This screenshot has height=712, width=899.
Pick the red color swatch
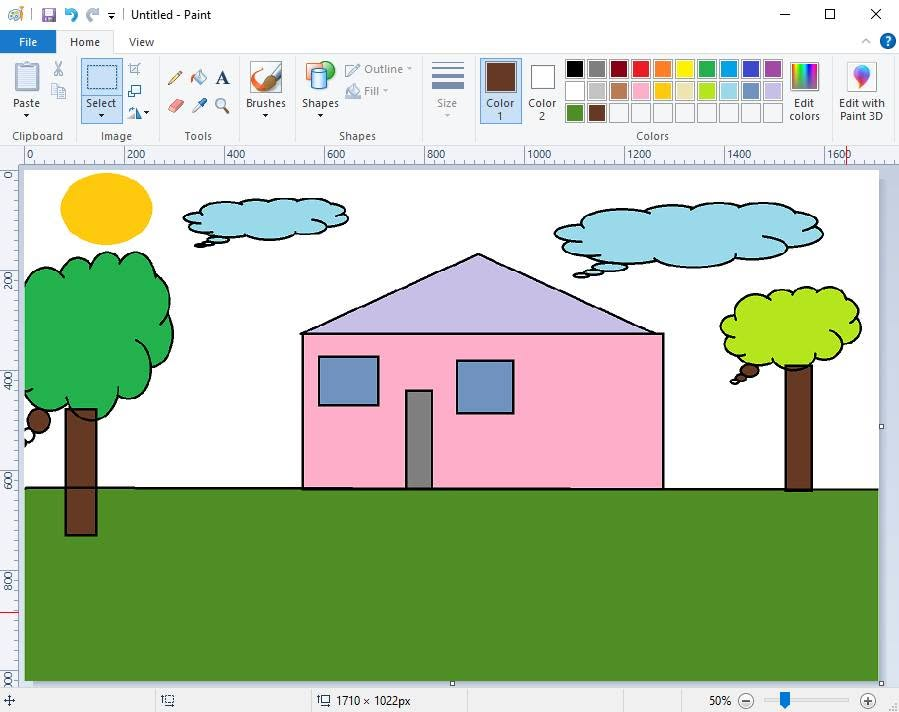(x=640, y=69)
